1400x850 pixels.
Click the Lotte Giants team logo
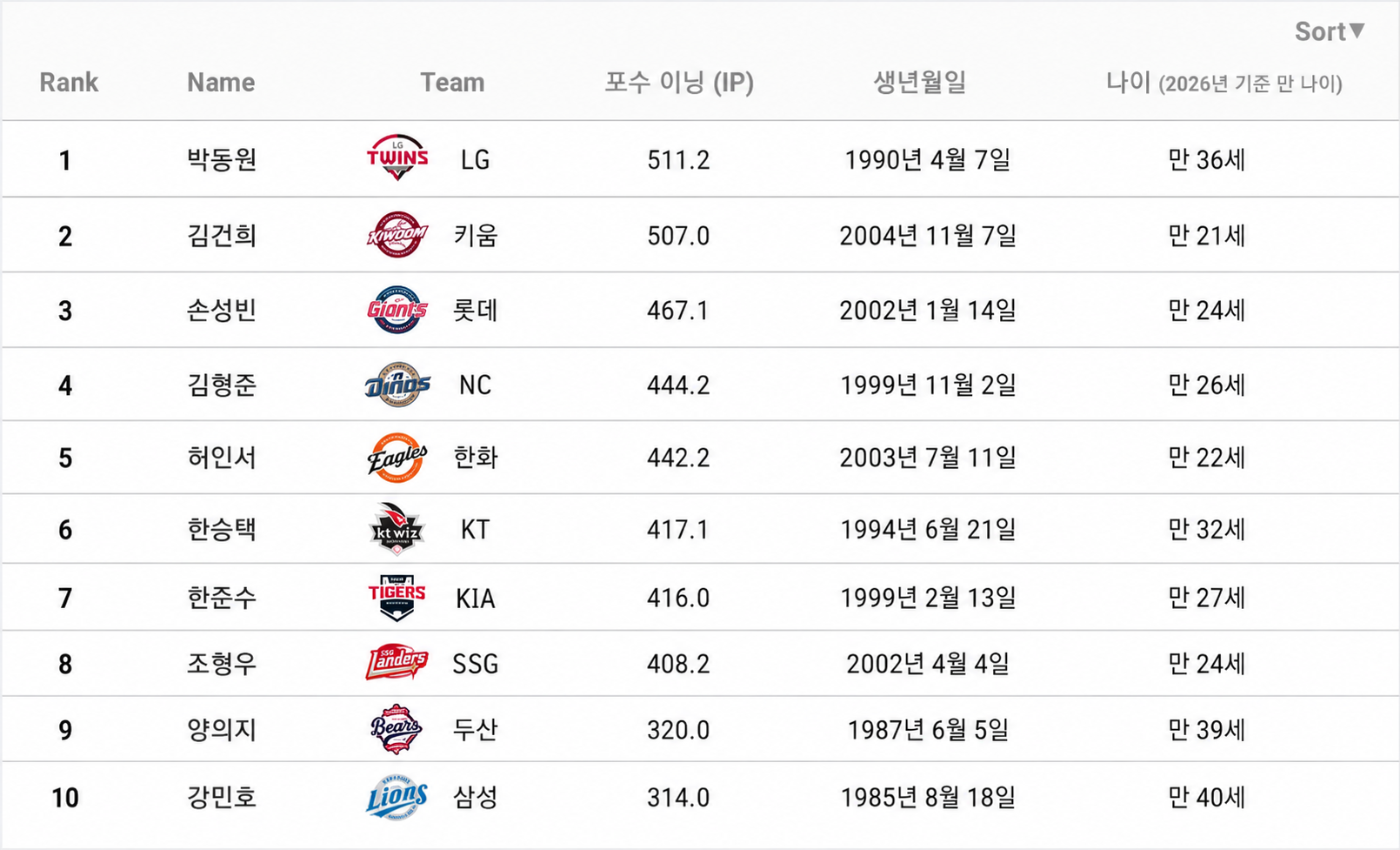[x=397, y=310]
